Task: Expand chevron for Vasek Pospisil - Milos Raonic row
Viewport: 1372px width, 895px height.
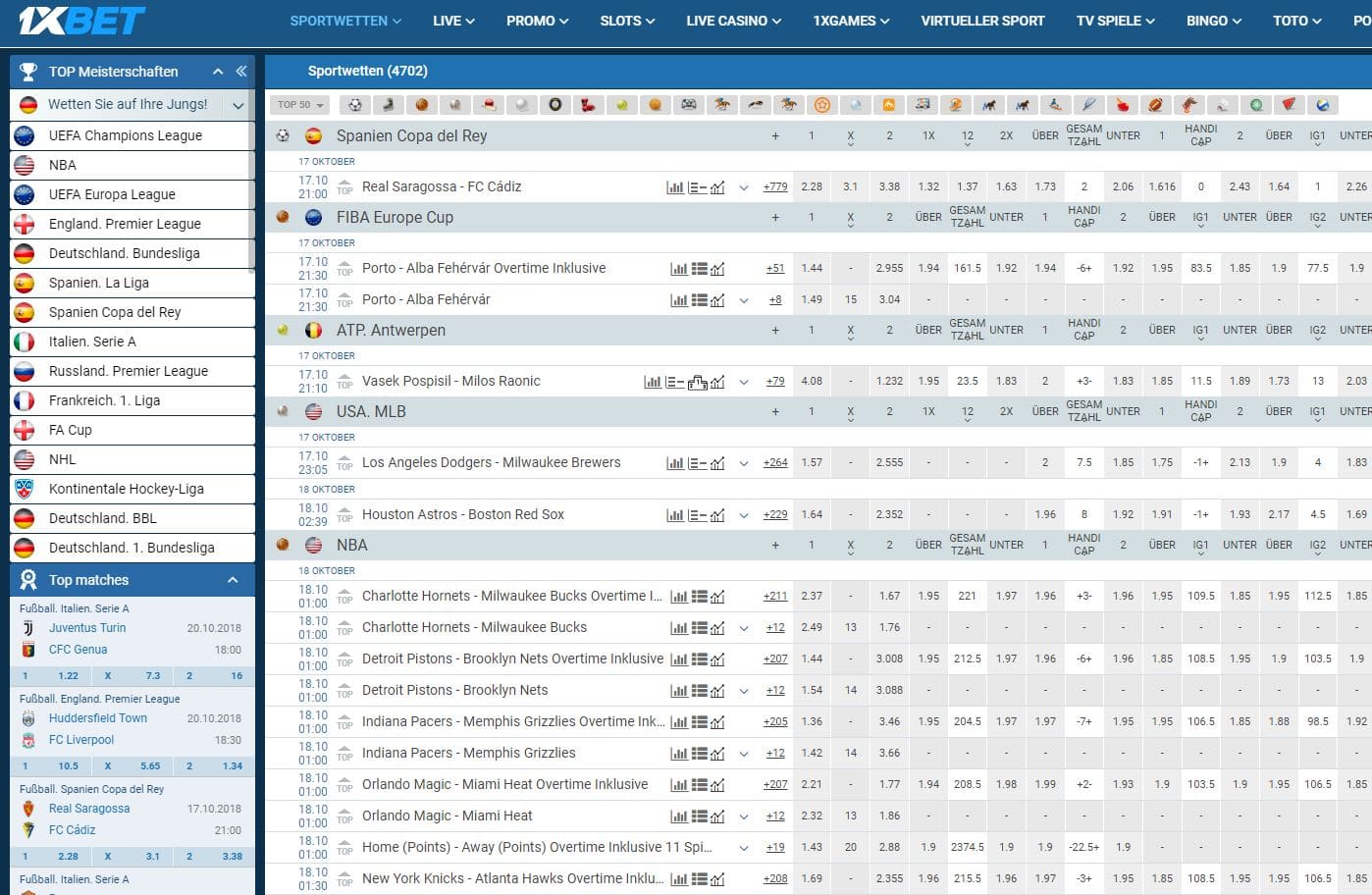Action: click(743, 382)
